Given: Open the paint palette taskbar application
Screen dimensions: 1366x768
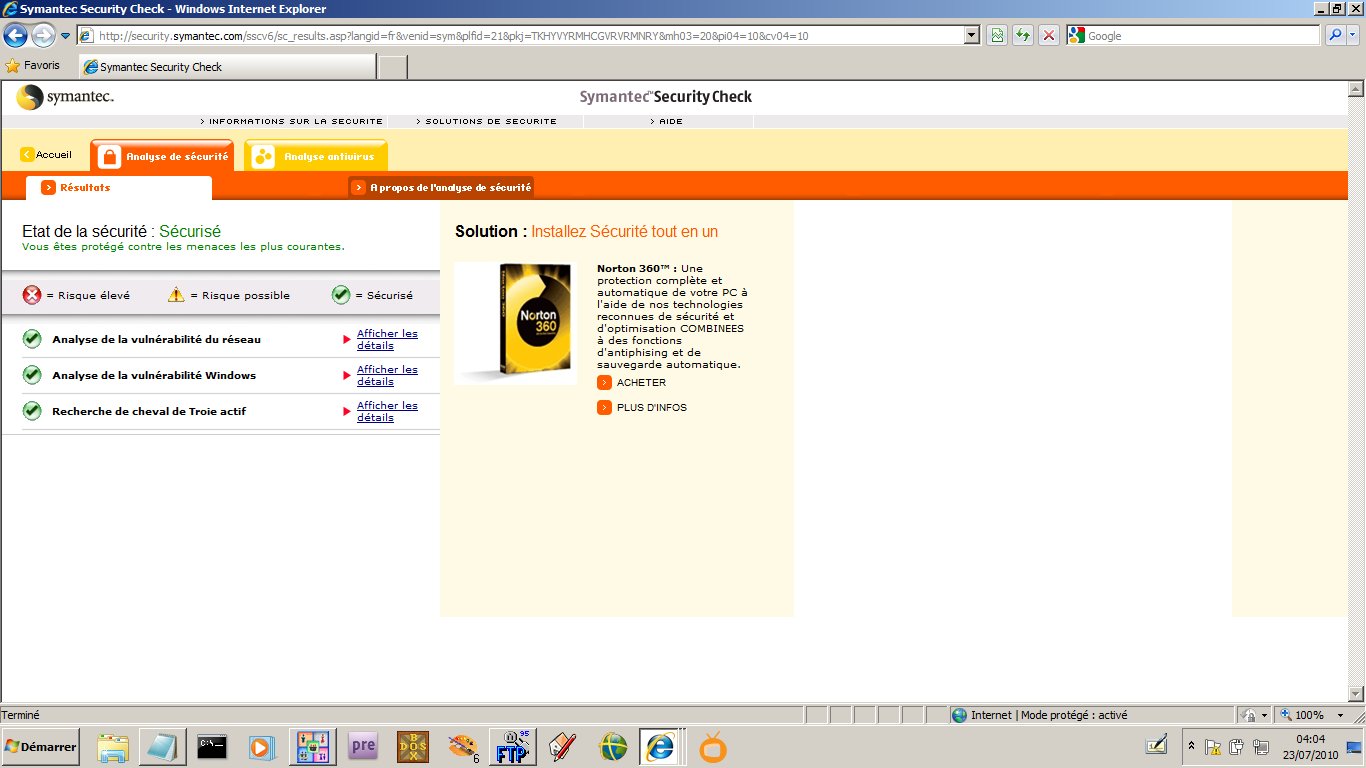Looking at the screenshot, I should (x=462, y=747).
